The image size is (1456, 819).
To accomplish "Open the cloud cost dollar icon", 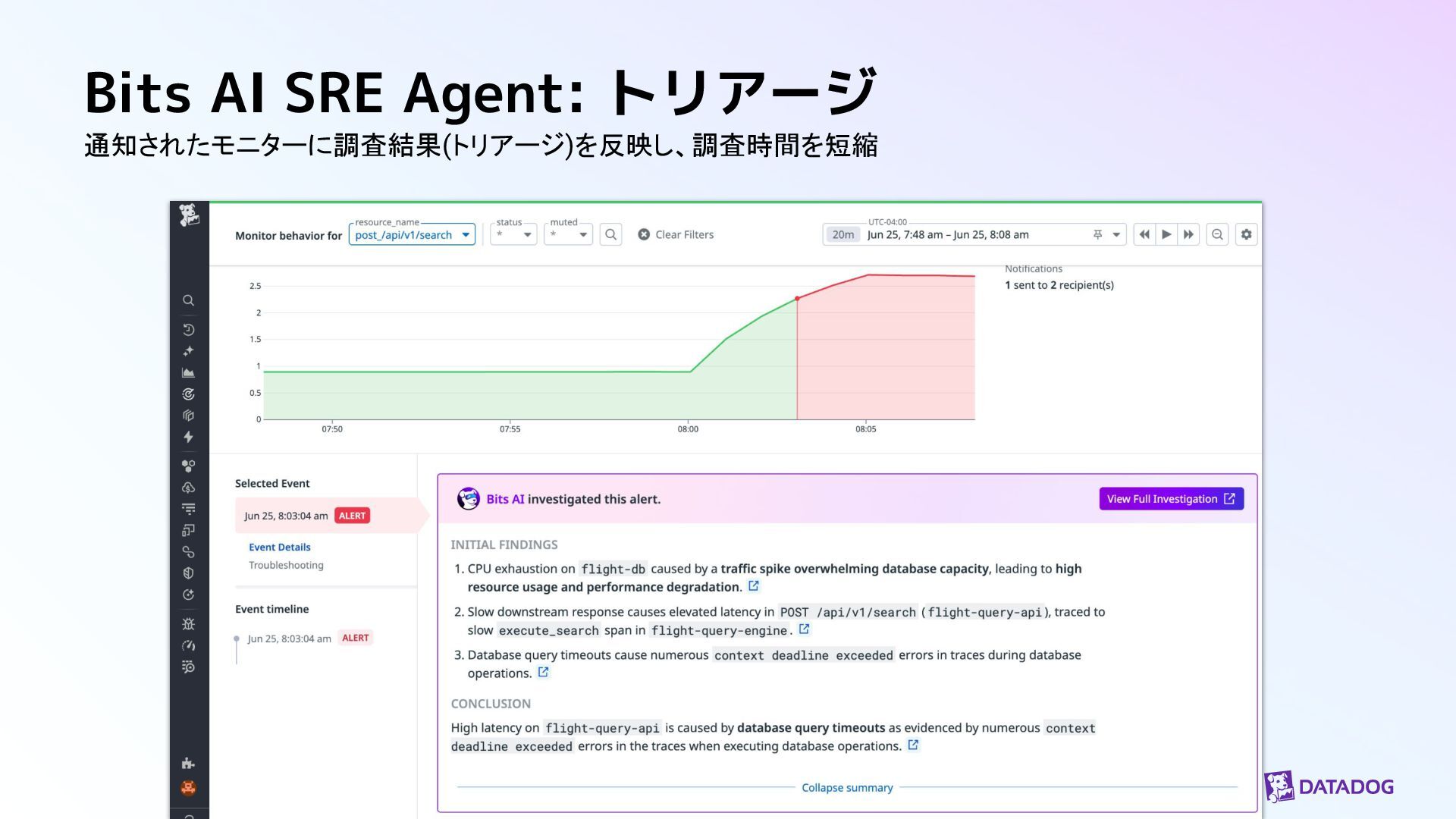I will [x=188, y=488].
